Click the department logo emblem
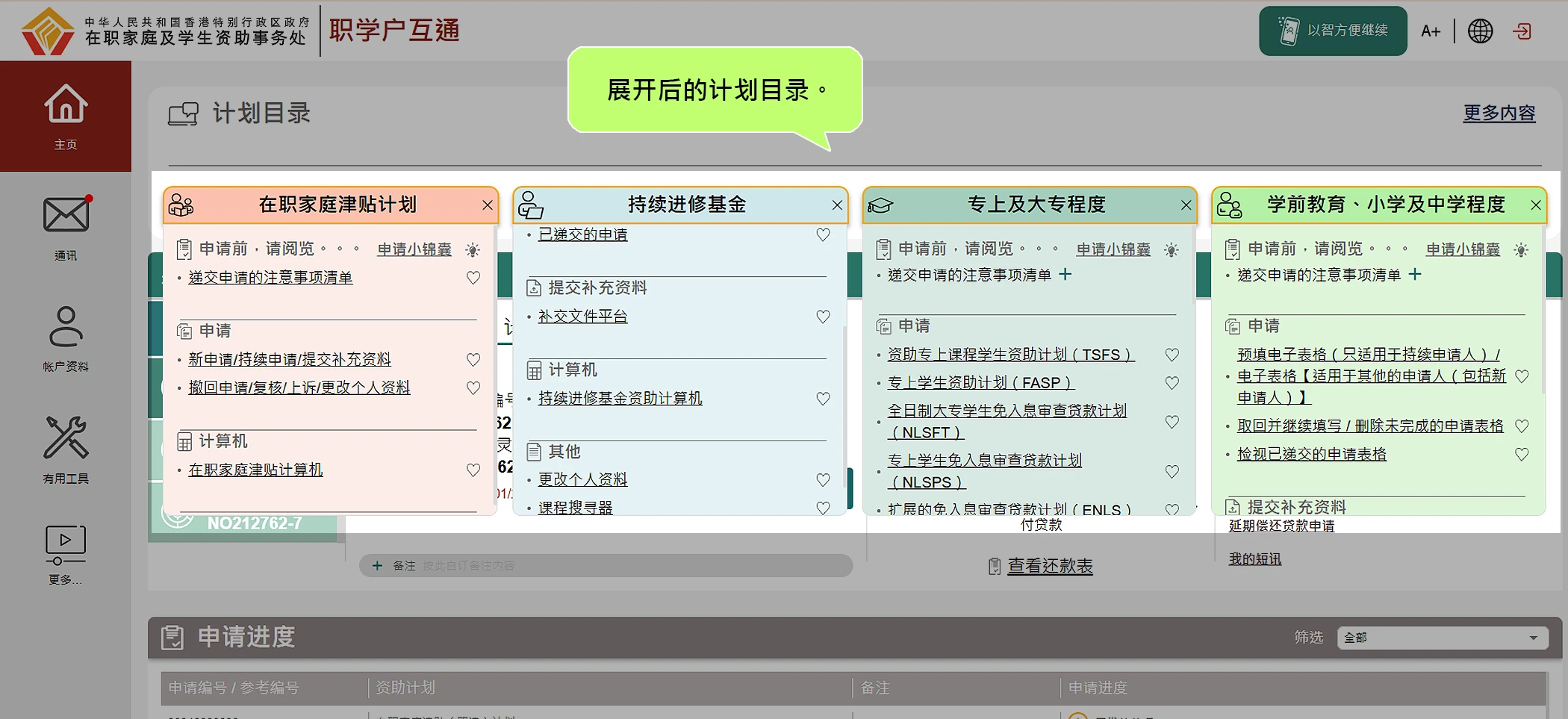 [x=48, y=31]
